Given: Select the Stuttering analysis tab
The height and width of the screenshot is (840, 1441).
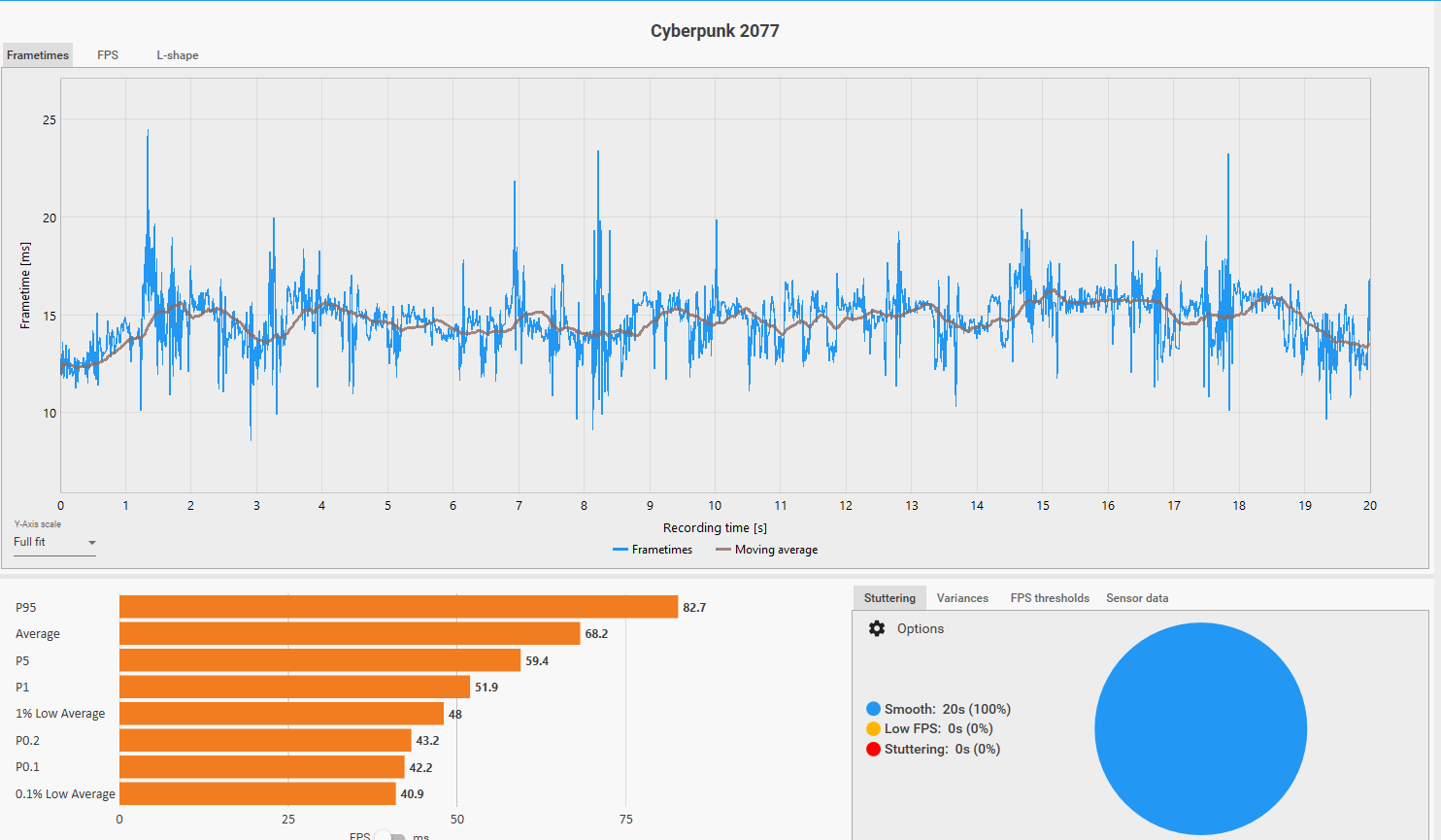Looking at the screenshot, I should pyautogui.click(x=889, y=598).
